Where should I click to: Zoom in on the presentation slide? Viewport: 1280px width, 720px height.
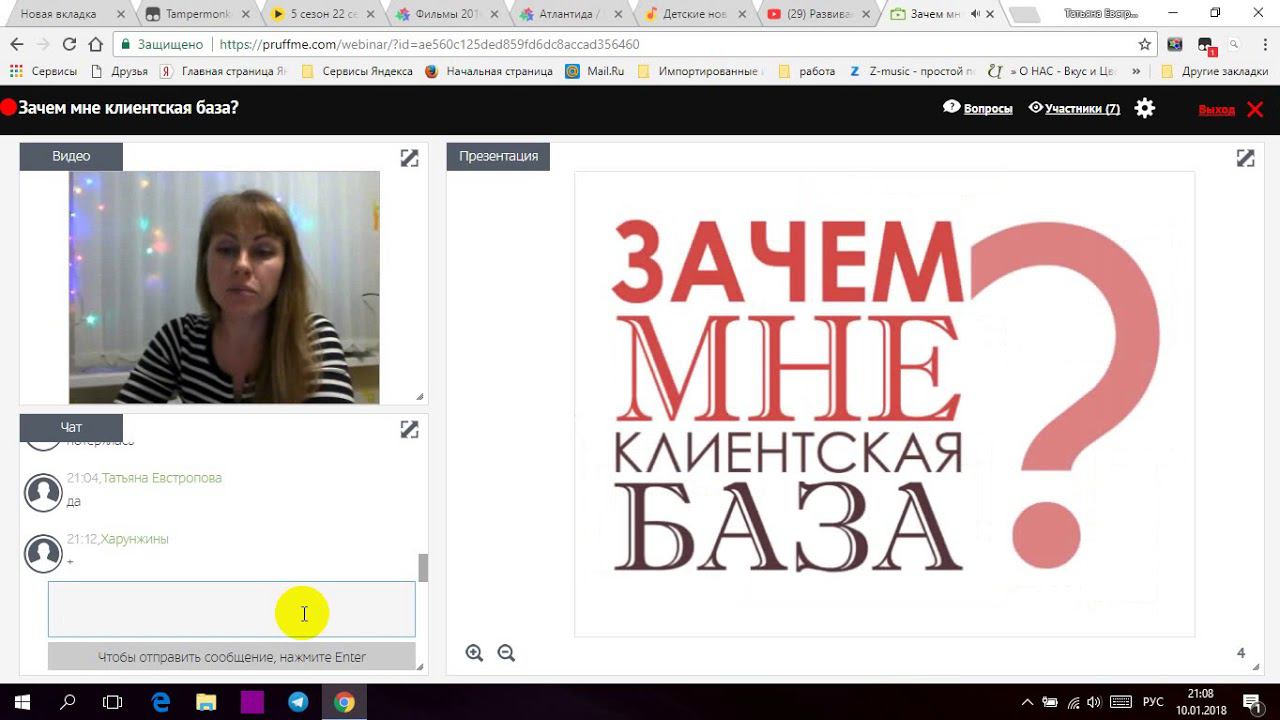click(x=474, y=652)
